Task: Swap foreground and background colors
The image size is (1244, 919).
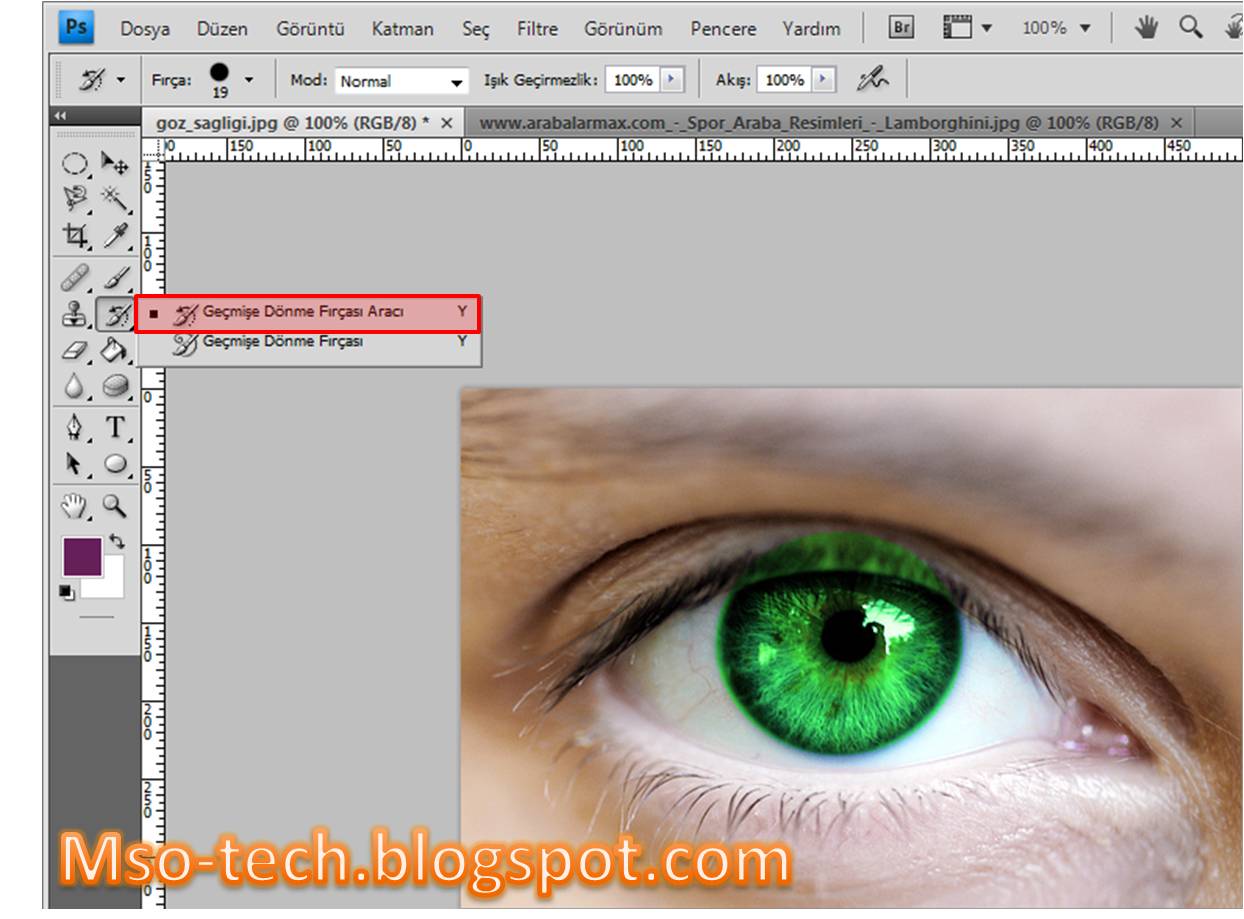Action: (117, 541)
